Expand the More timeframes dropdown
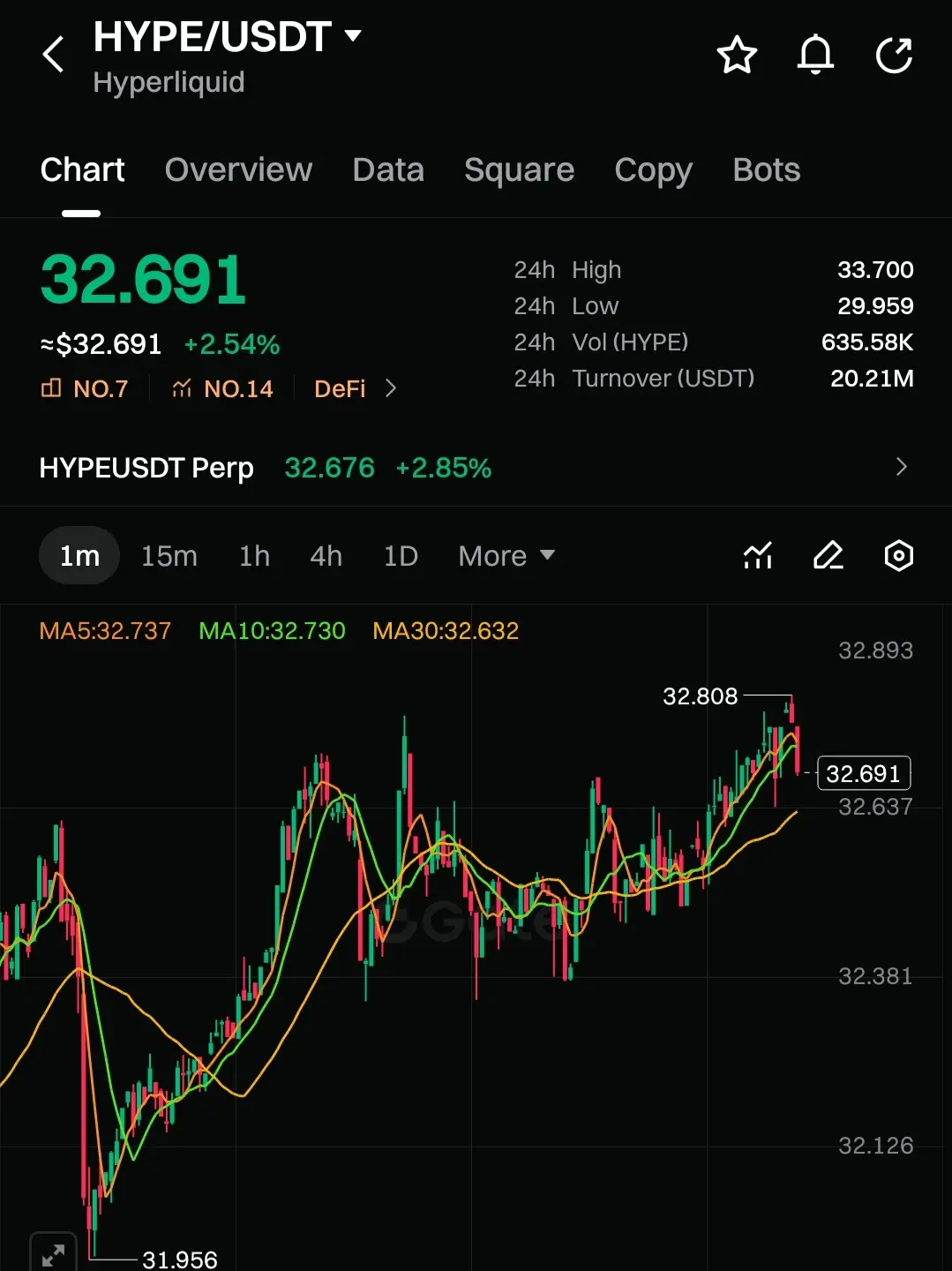This screenshot has height=1271, width=952. click(506, 556)
